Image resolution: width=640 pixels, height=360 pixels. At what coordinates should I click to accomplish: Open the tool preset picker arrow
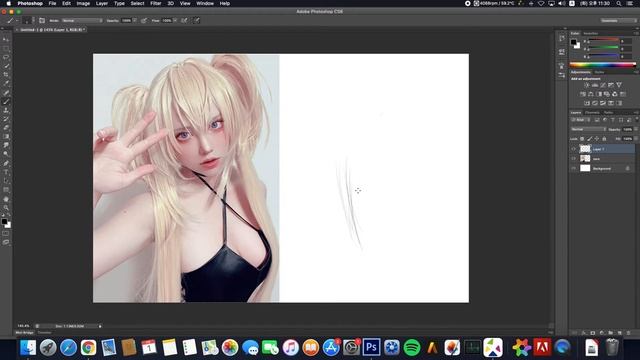tap(16, 20)
